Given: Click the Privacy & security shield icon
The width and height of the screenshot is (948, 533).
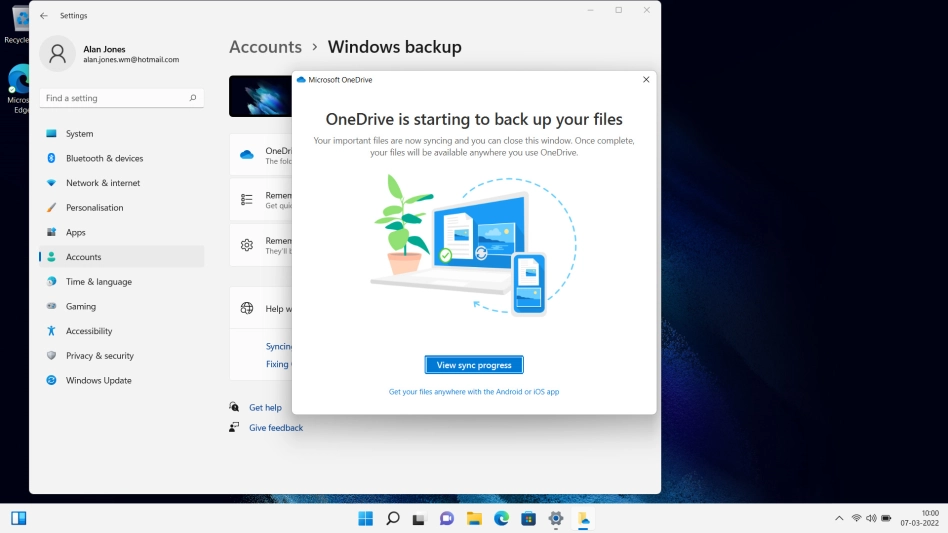Looking at the screenshot, I should coord(51,356).
